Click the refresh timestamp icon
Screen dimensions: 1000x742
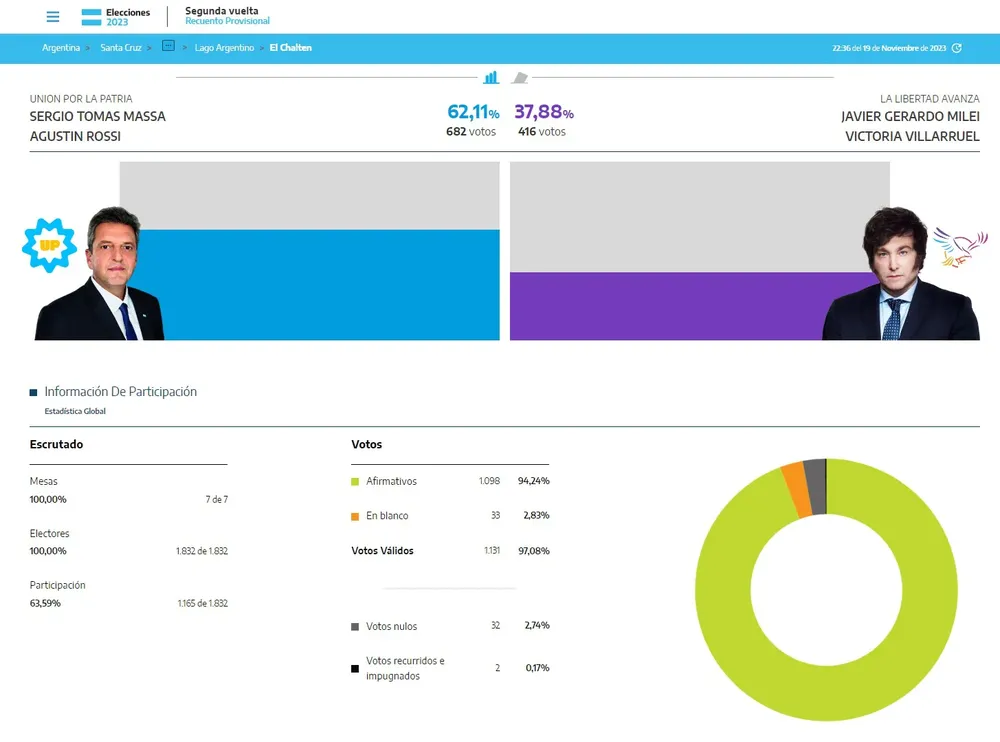coord(956,47)
